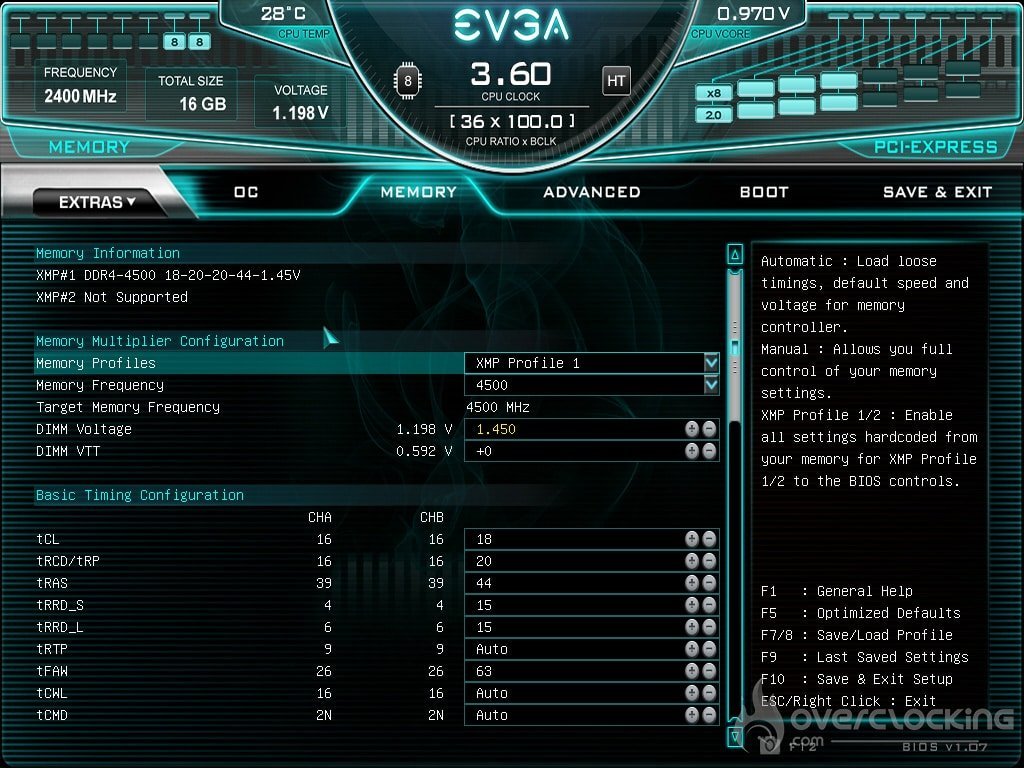Click the tFAW 63 input field
Viewport: 1024px width, 768px height.
tap(592, 671)
